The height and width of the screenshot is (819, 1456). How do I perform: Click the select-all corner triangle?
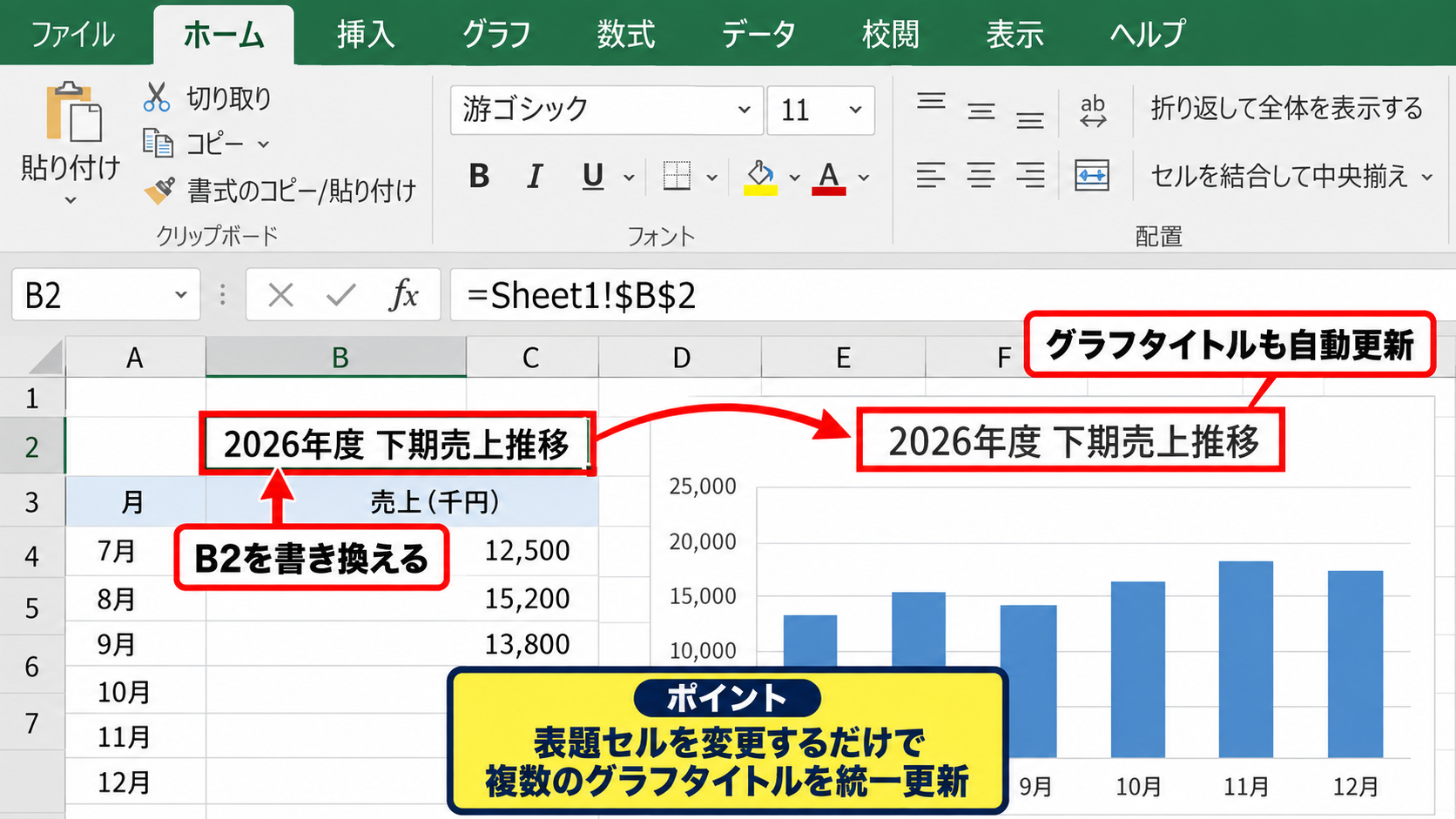[x=45, y=358]
